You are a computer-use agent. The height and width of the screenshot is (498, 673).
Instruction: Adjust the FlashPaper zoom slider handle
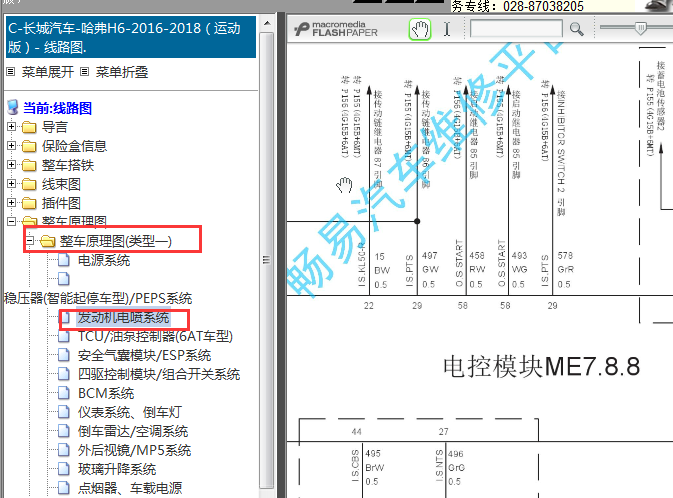[640, 28]
